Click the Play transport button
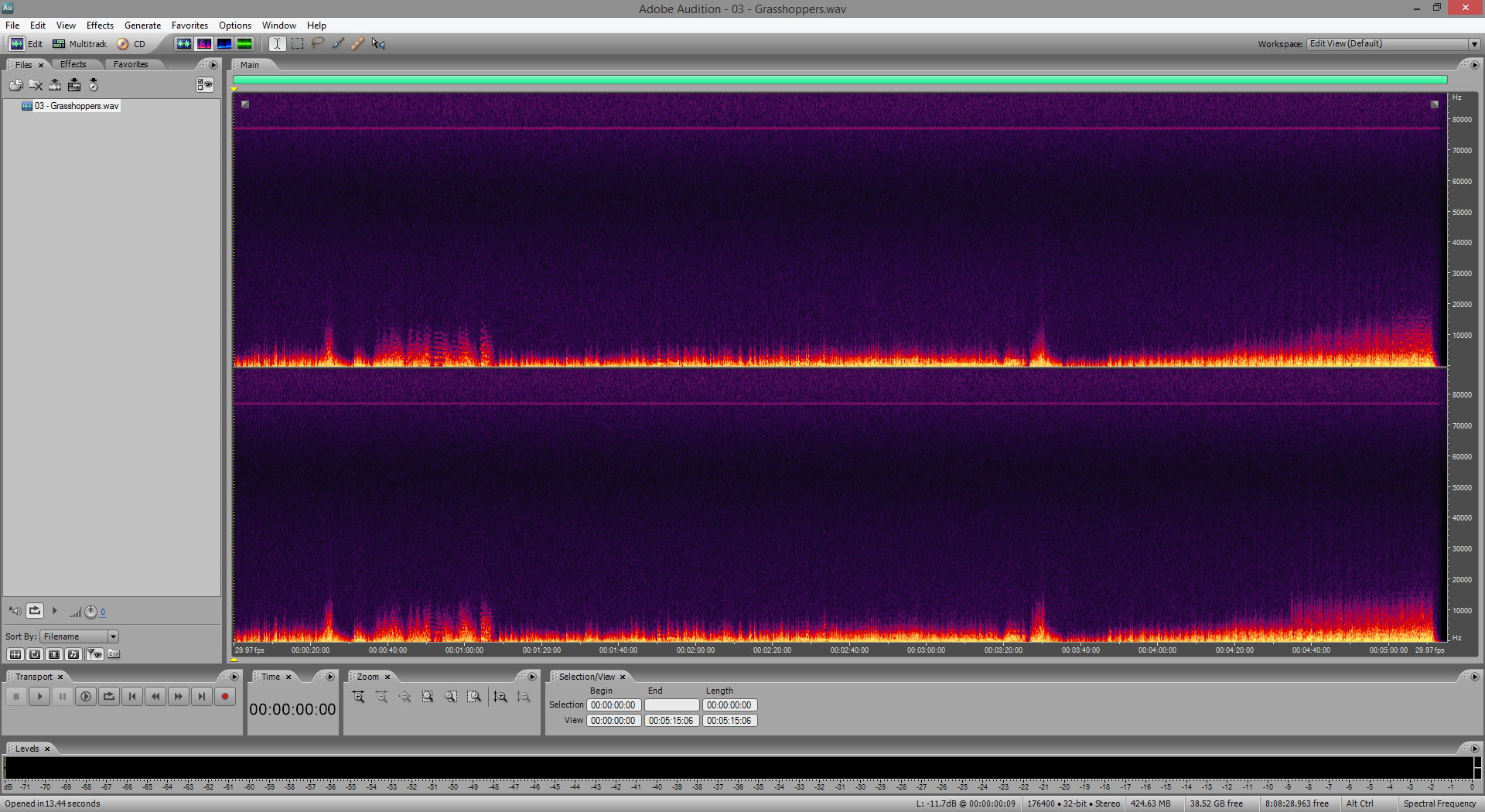 point(39,697)
